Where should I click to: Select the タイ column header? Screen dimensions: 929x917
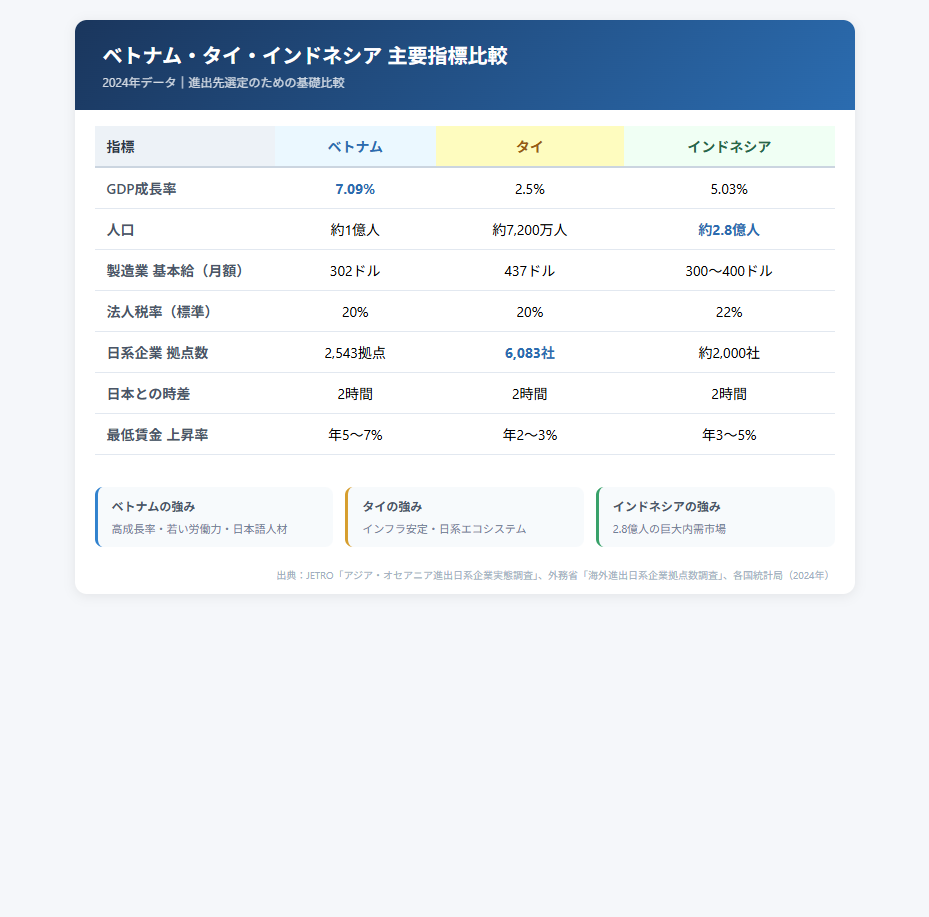click(529, 147)
